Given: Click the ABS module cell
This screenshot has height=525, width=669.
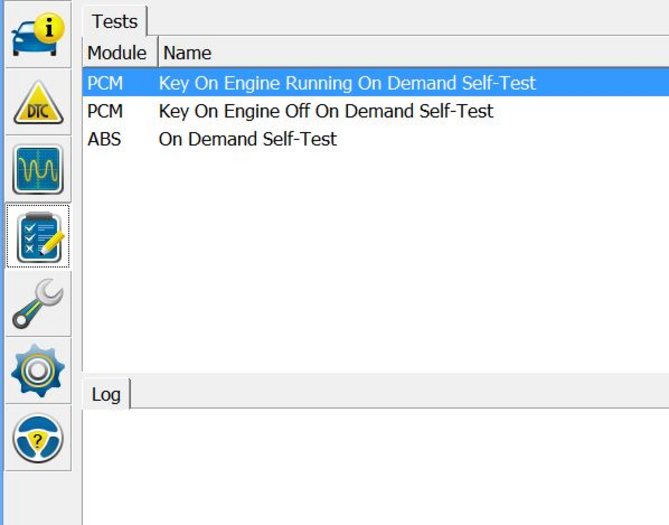Looking at the screenshot, I should (104, 139).
